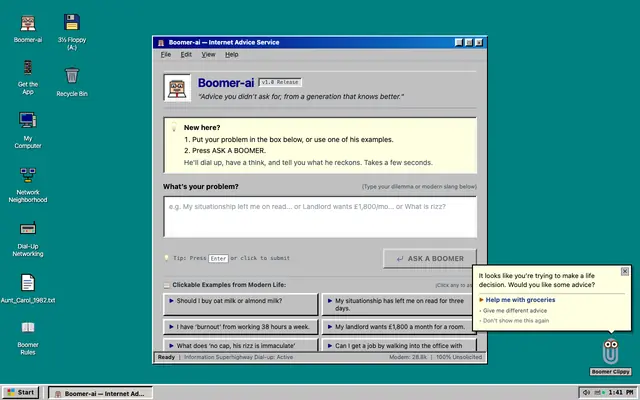Image resolution: width=640 pixels, height=400 pixels.
Task: Open the Start menu
Action: pyautogui.click(x=21, y=393)
